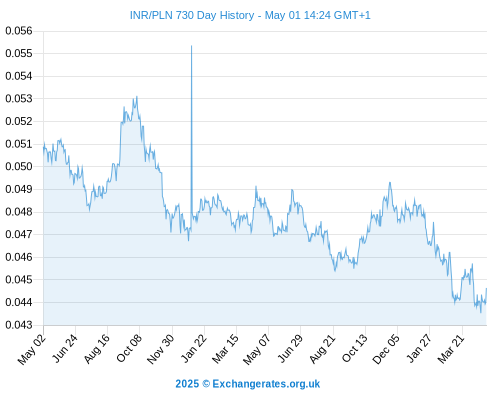Click the 0.056 y-axis value label
This screenshot has width=495, height=400.
point(19,31)
